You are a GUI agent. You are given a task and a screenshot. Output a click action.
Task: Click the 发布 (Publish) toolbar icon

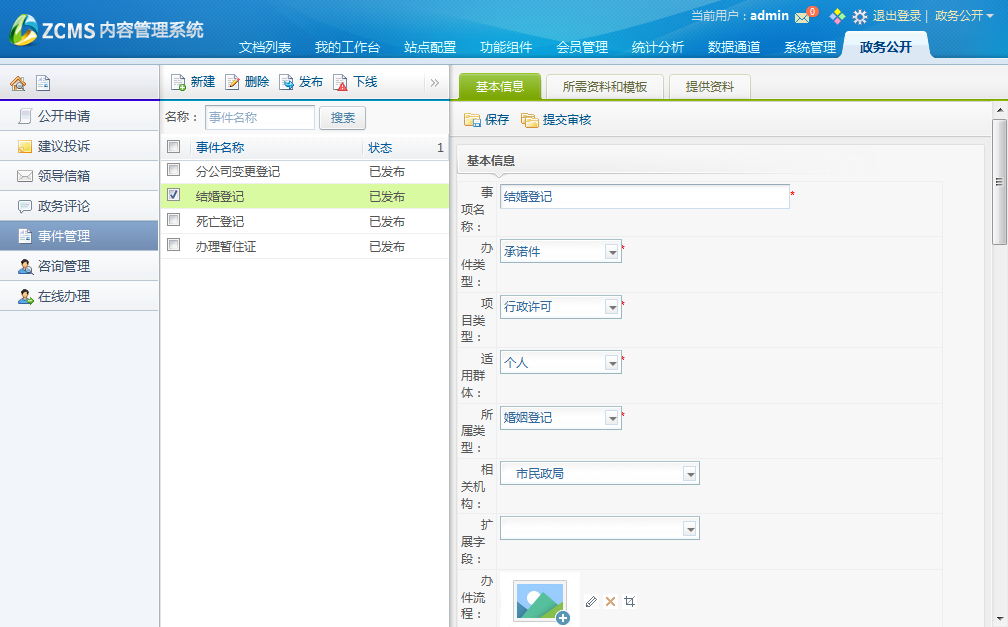pyautogui.click(x=286, y=83)
